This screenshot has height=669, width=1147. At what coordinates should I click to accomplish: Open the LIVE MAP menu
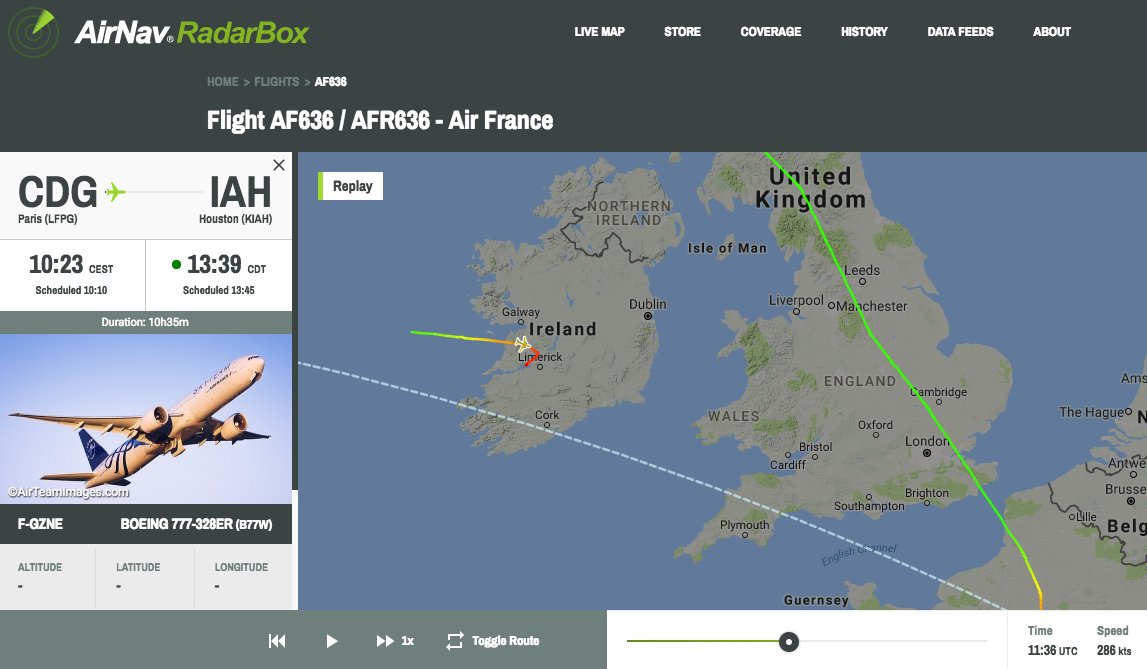(599, 31)
